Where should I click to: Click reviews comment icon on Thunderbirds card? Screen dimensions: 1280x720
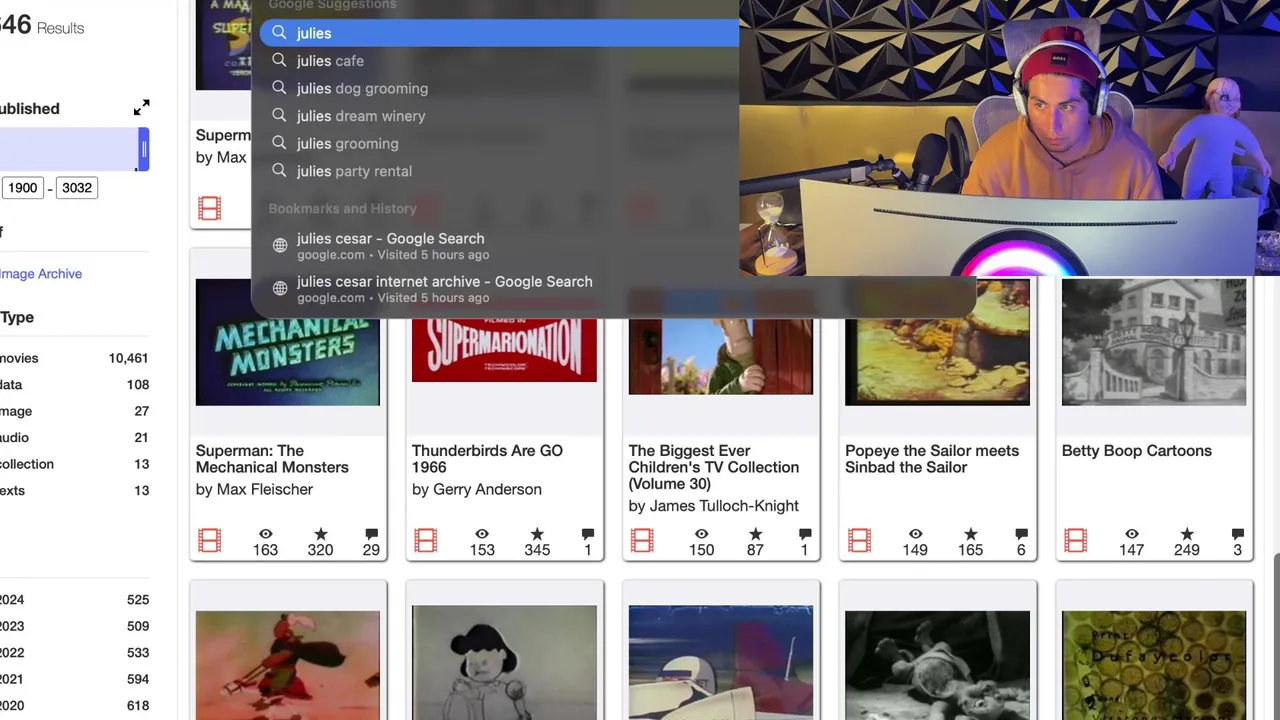(588, 534)
